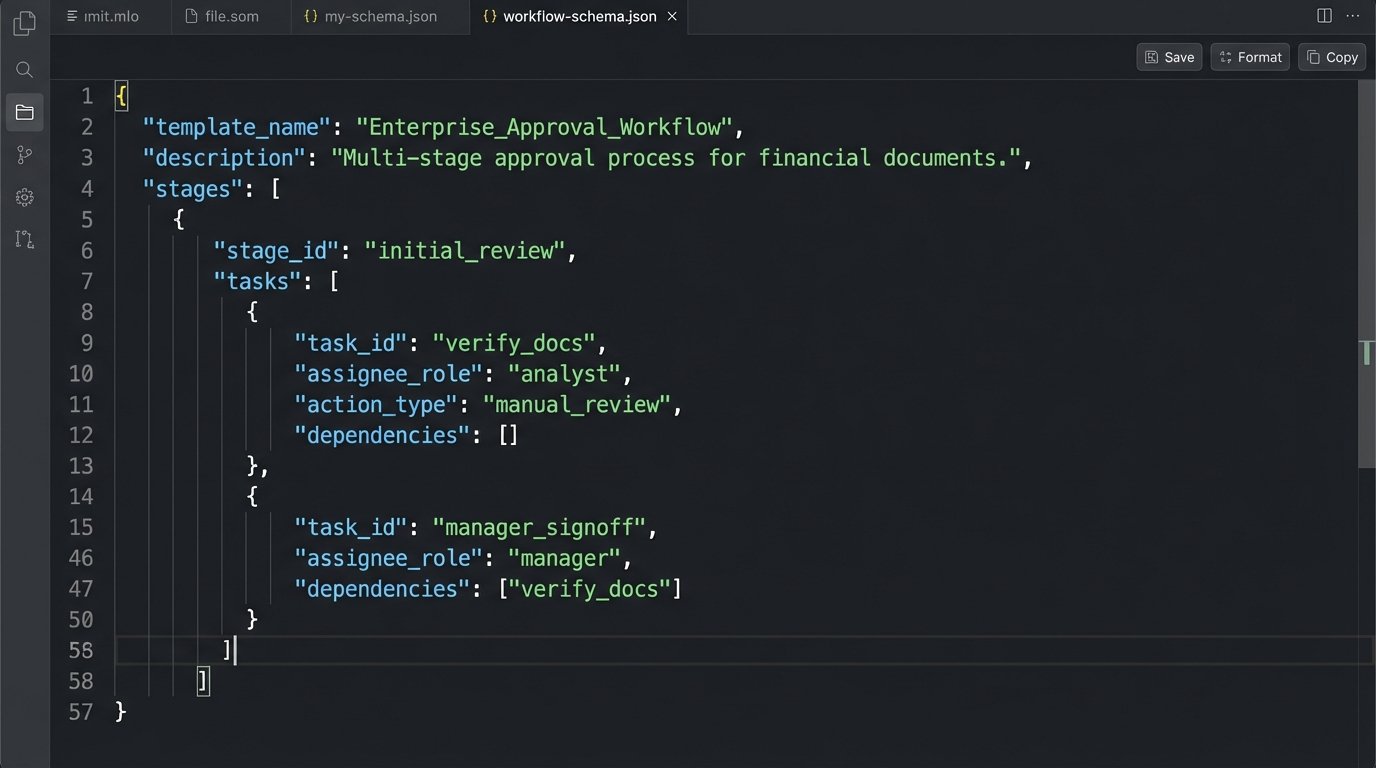
Task: Open the Search panel in sidebar
Action: click(x=24, y=69)
